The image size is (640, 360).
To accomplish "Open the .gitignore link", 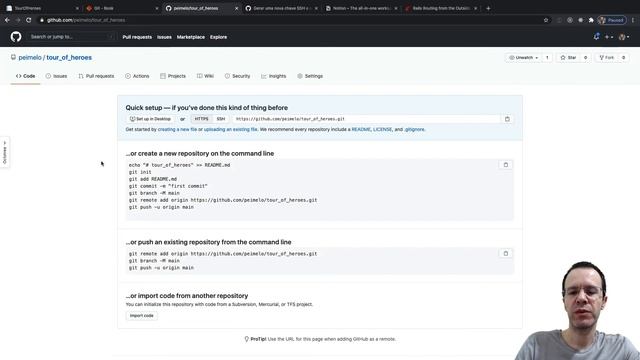I will 414,129.
